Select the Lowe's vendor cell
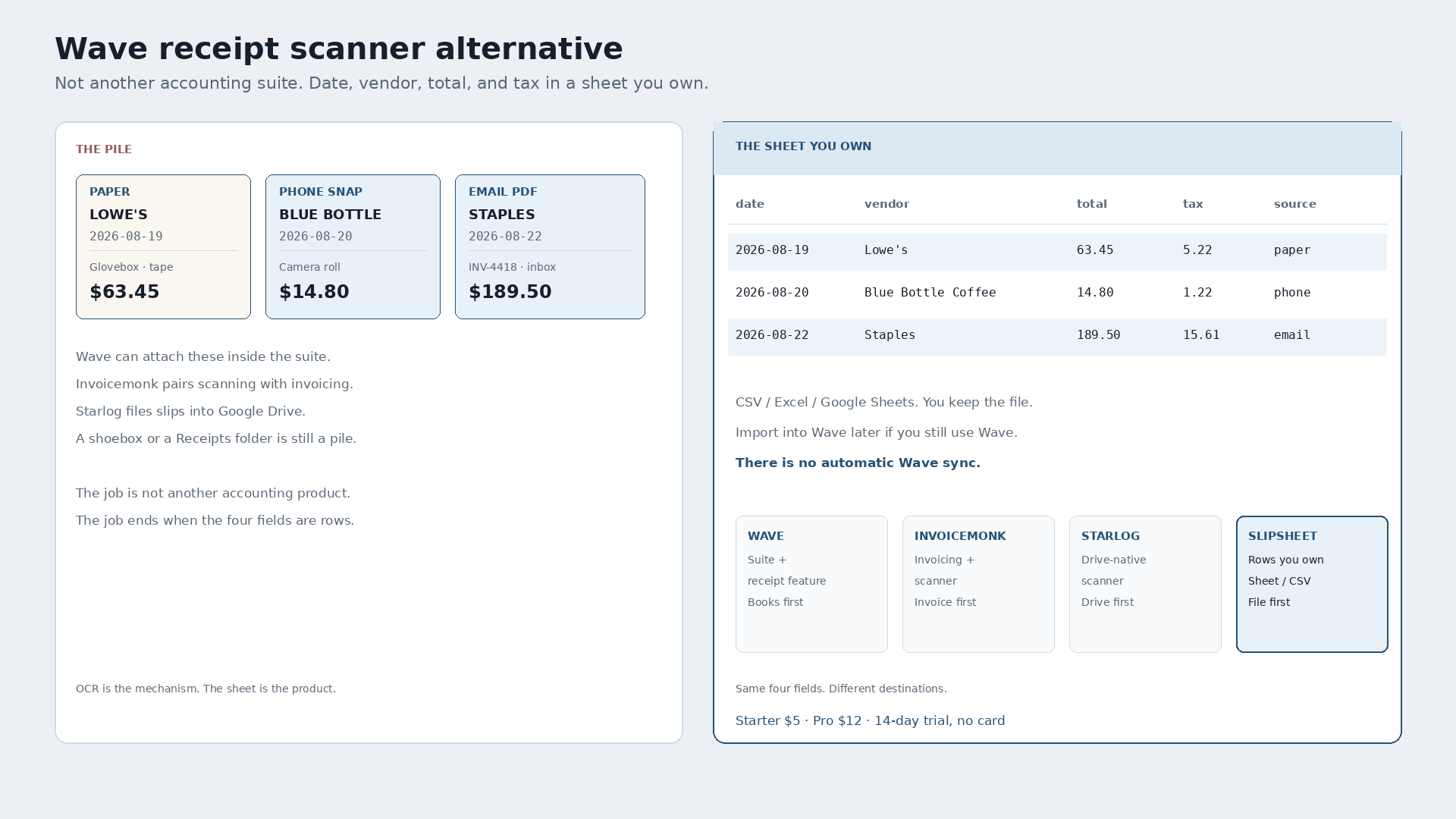 886,250
